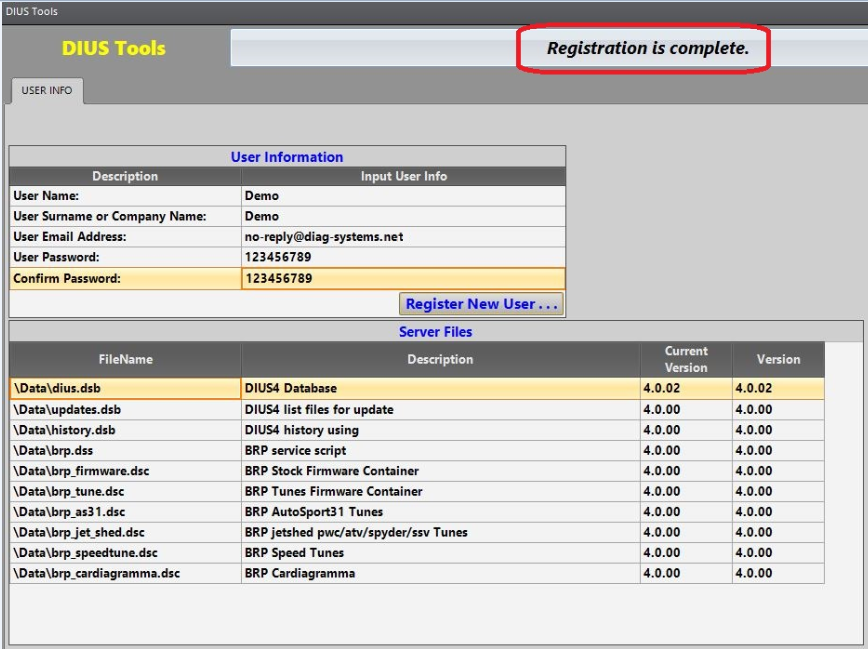The height and width of the screenshot is (649, 868).
Task: Click the Registration is complete status message
Action: coord(647,48)
